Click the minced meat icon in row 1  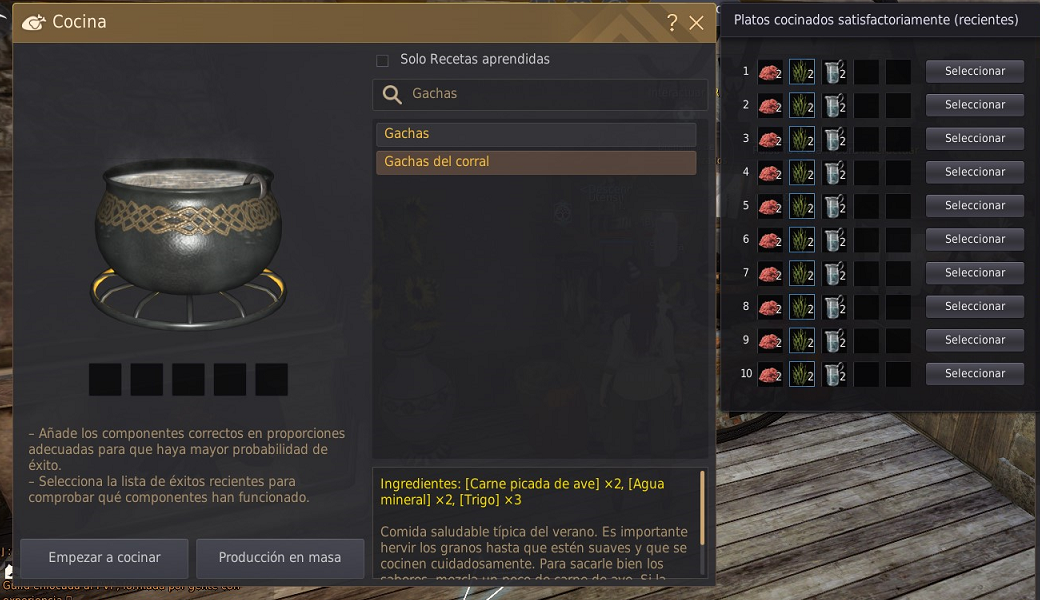(x=770, y=72)
